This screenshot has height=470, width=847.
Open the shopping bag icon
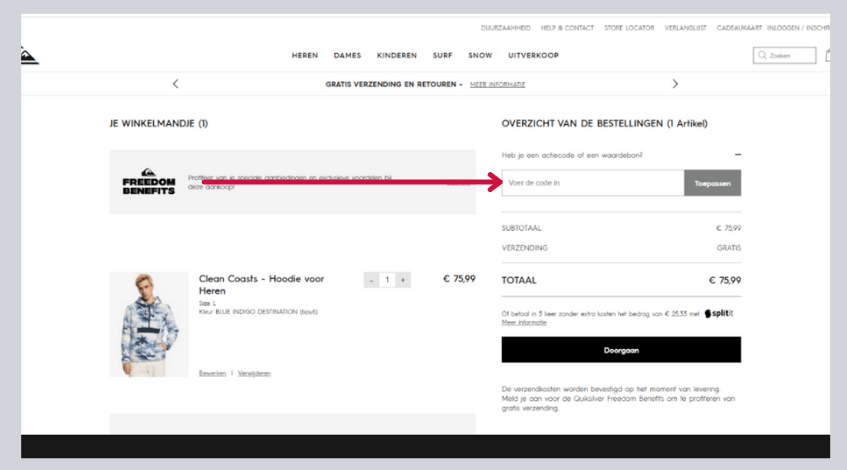point(828,55)
